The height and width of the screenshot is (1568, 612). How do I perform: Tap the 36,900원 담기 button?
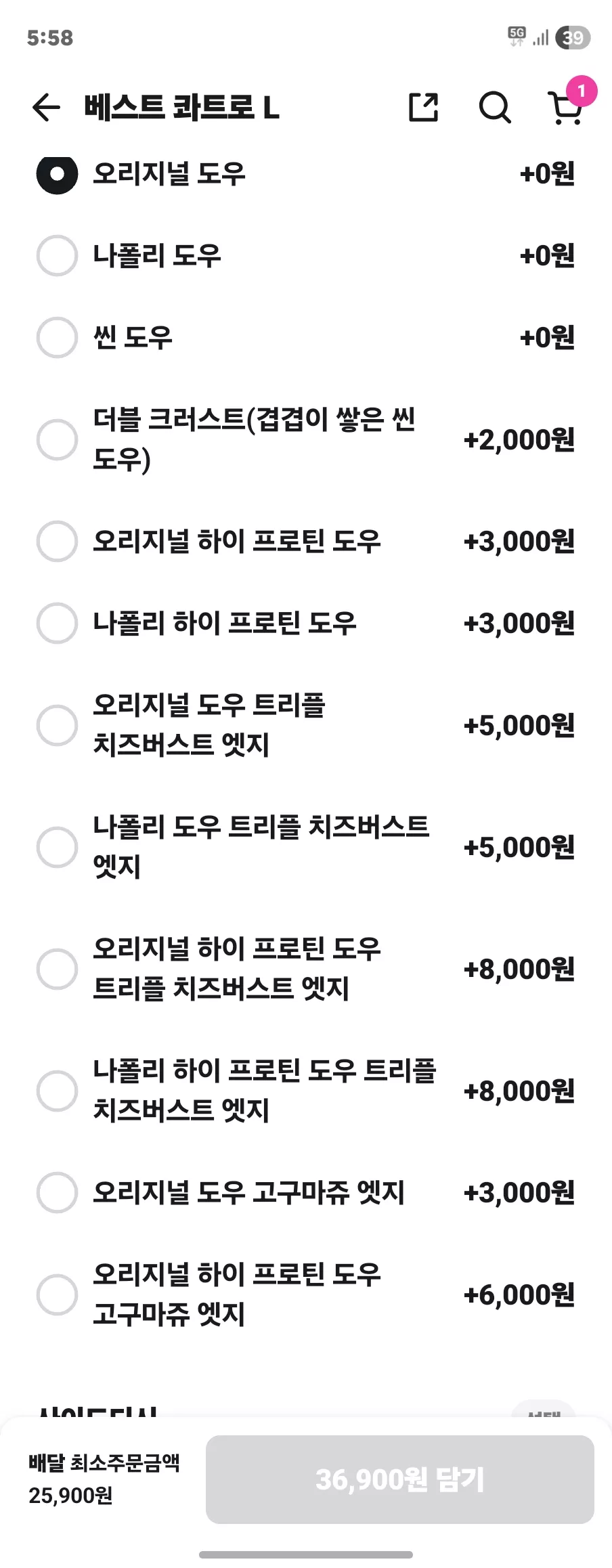point(400,1479)
